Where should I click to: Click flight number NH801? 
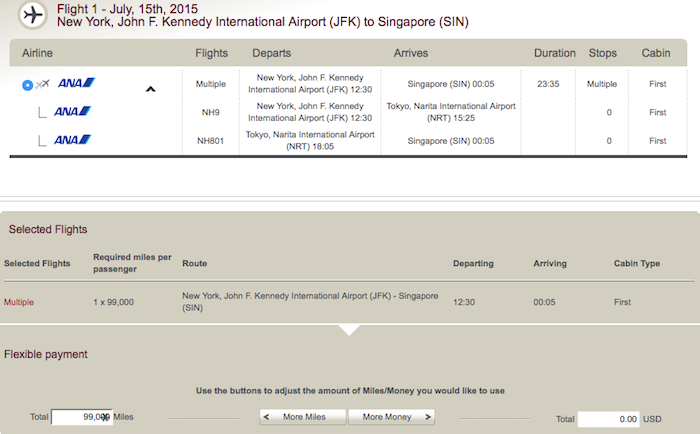pos(211,141)
